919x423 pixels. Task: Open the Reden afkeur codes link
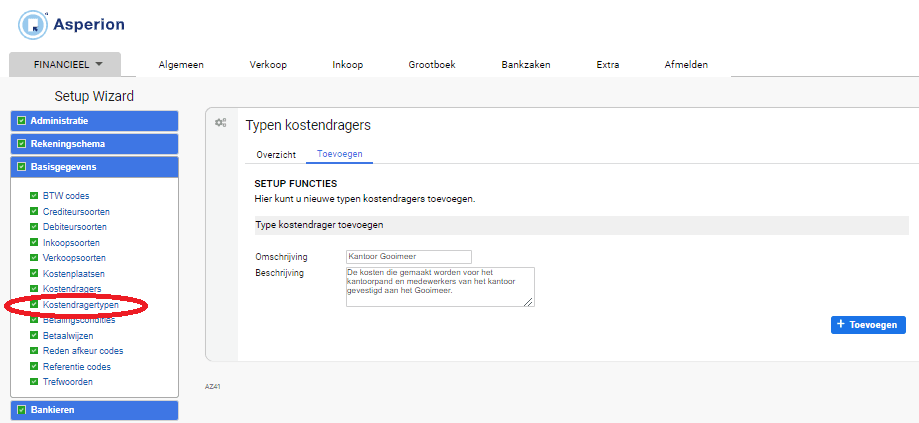coord(83,351)
